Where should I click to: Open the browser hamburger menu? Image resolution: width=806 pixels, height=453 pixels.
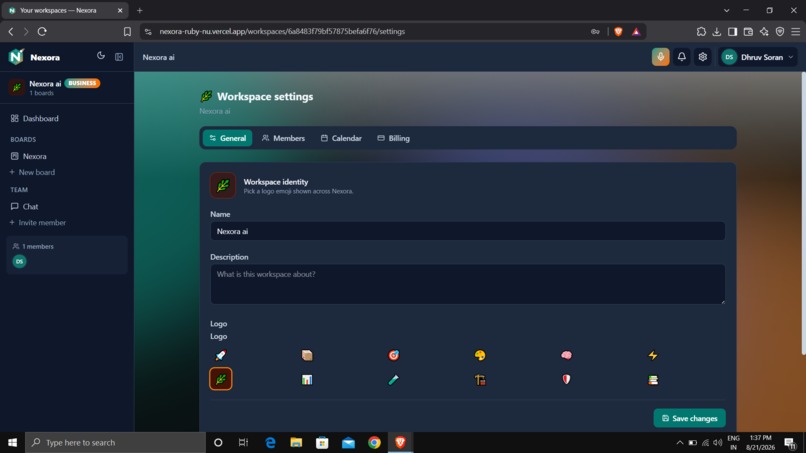(x=796, y=31)
